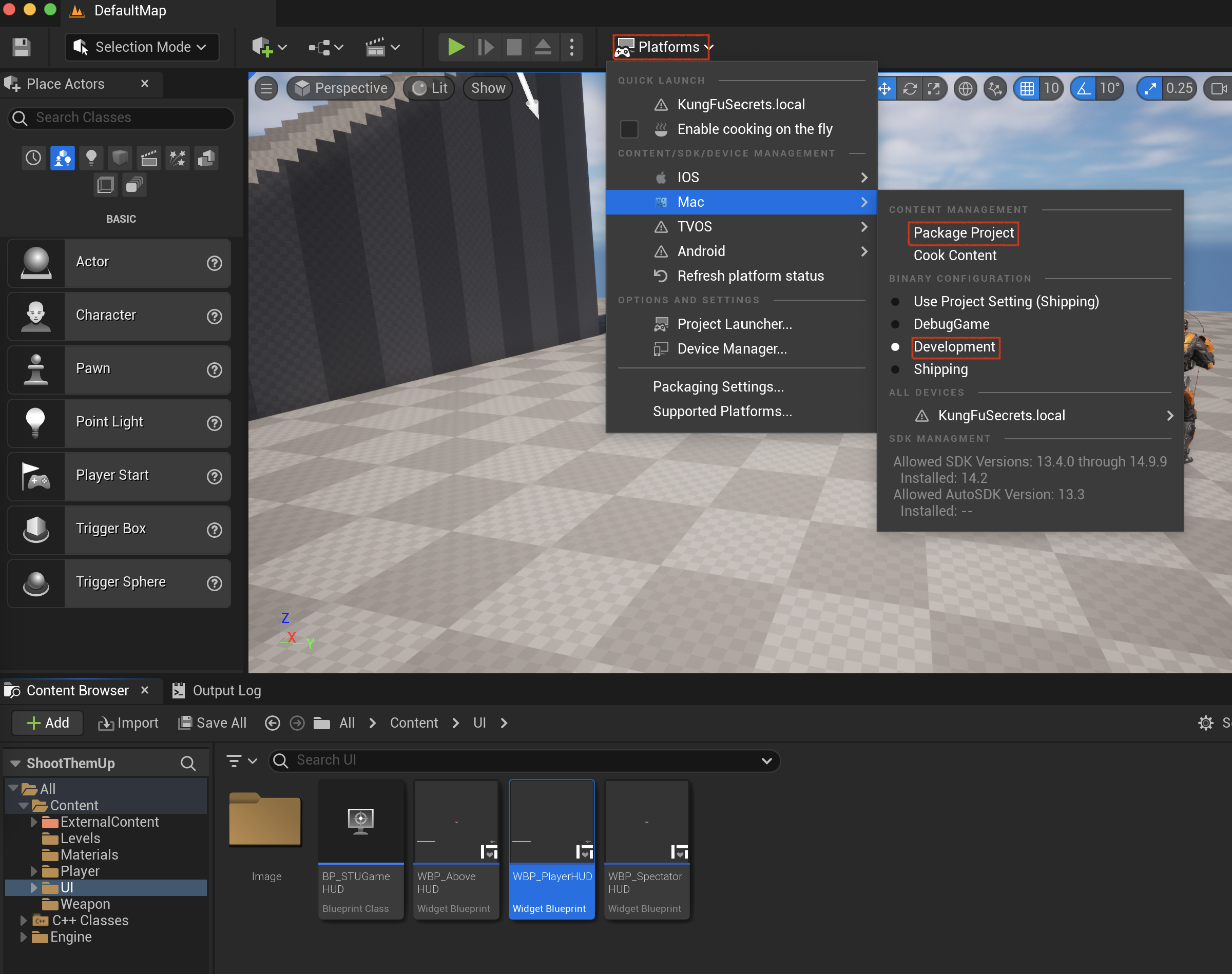Open the viewport hamburger options menu
Image resolution: width=1232 pixels, height=974 pixels.
[x=266, y=88]
